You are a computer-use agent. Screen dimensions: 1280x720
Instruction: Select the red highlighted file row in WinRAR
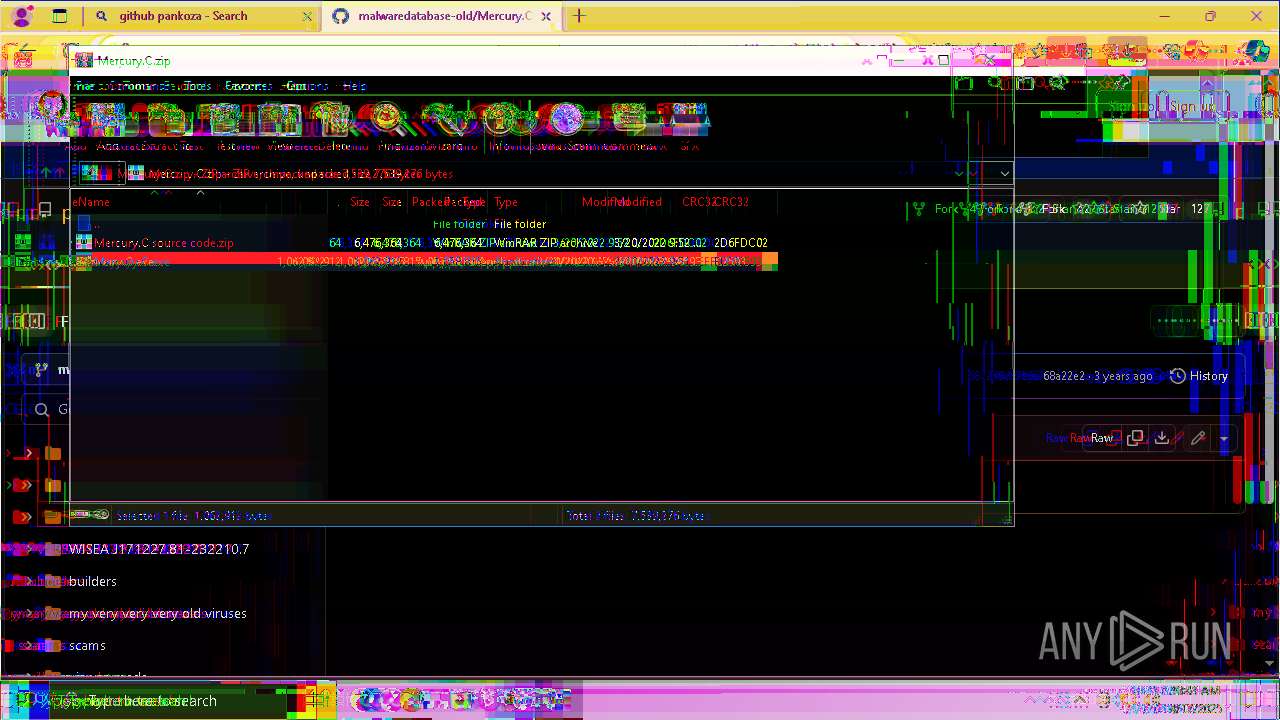coord(425,261)
